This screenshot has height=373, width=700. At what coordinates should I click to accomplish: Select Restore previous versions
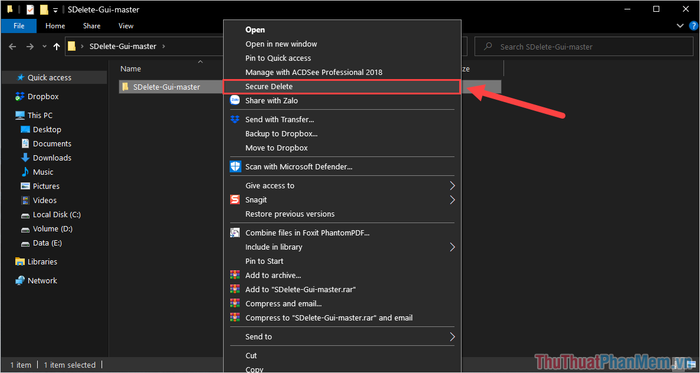[290, 214]
